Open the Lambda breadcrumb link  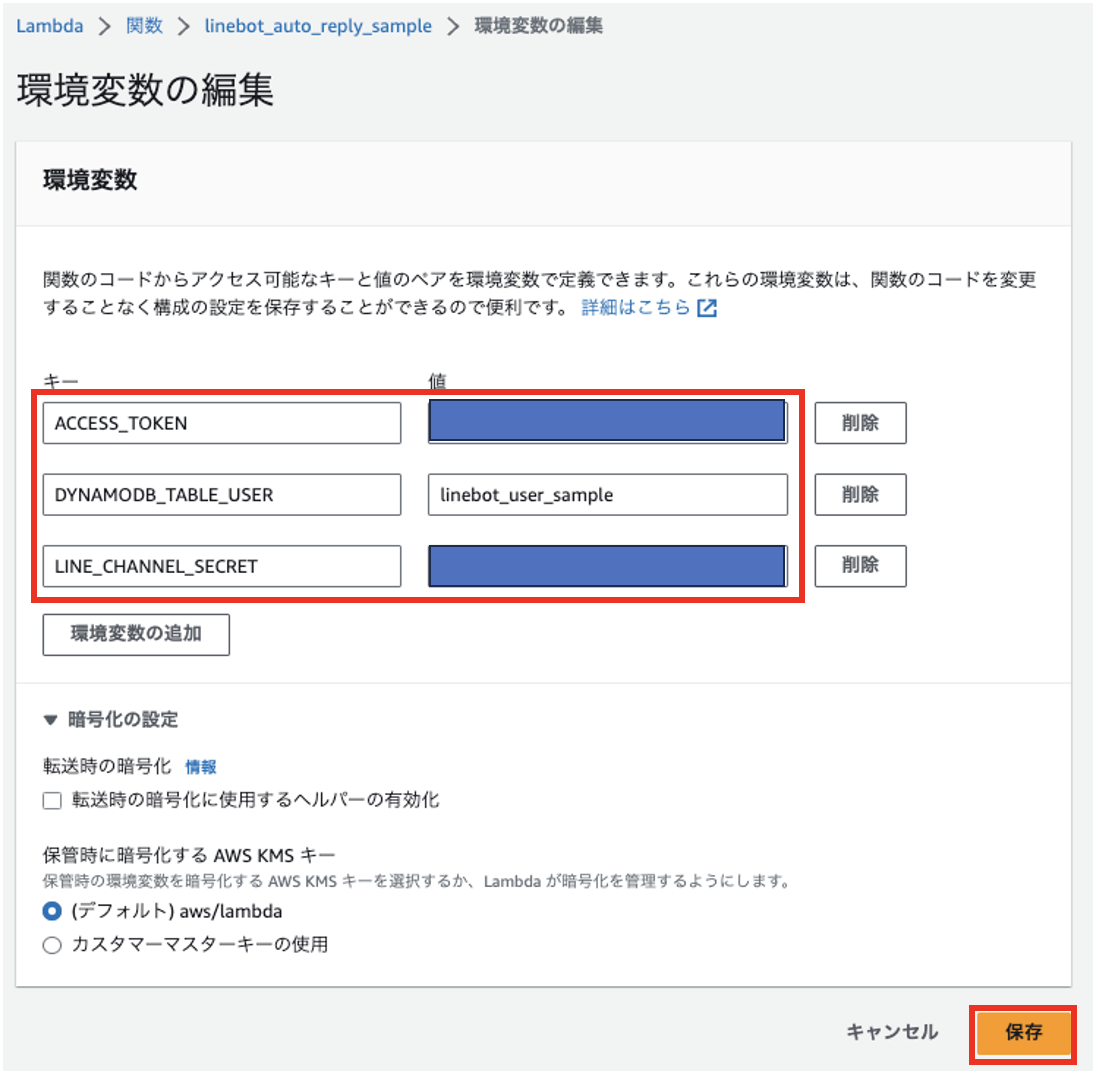pos(49,26)
